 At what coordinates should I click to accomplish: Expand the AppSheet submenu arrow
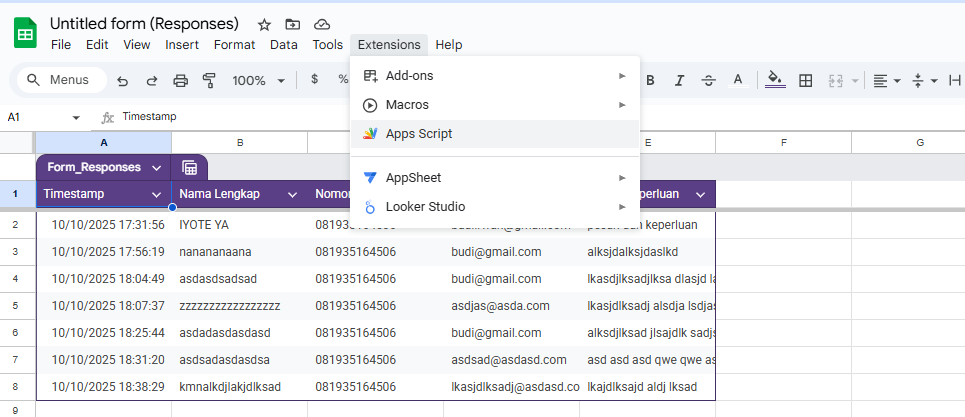pos(622,178)
